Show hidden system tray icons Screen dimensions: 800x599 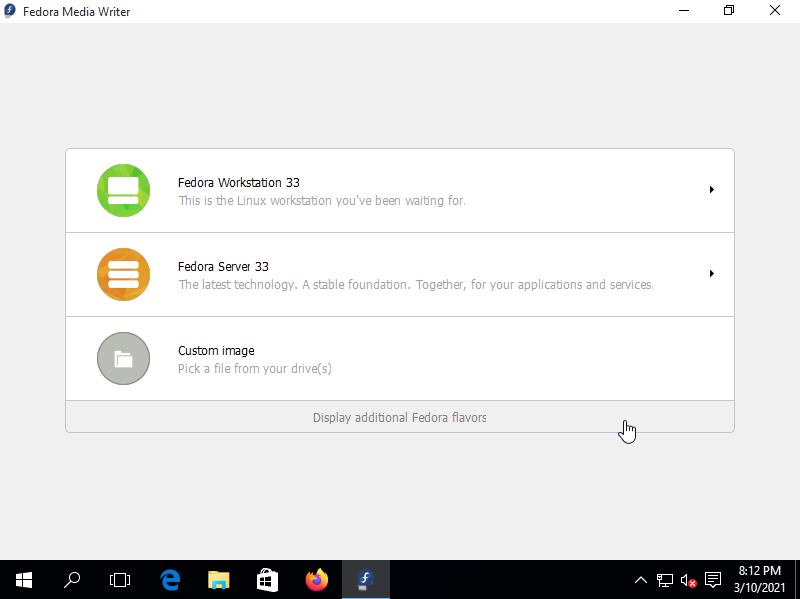(641, 580)
